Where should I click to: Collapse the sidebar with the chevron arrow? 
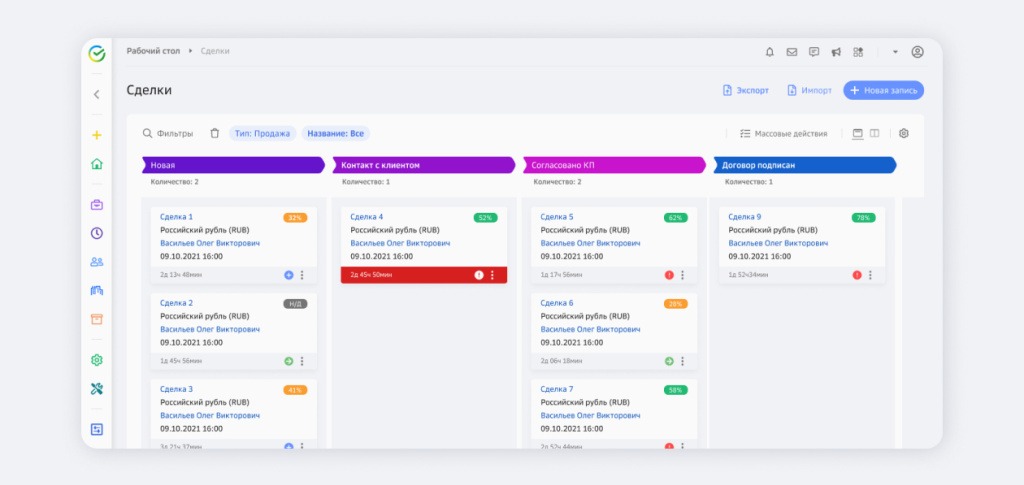97,95
